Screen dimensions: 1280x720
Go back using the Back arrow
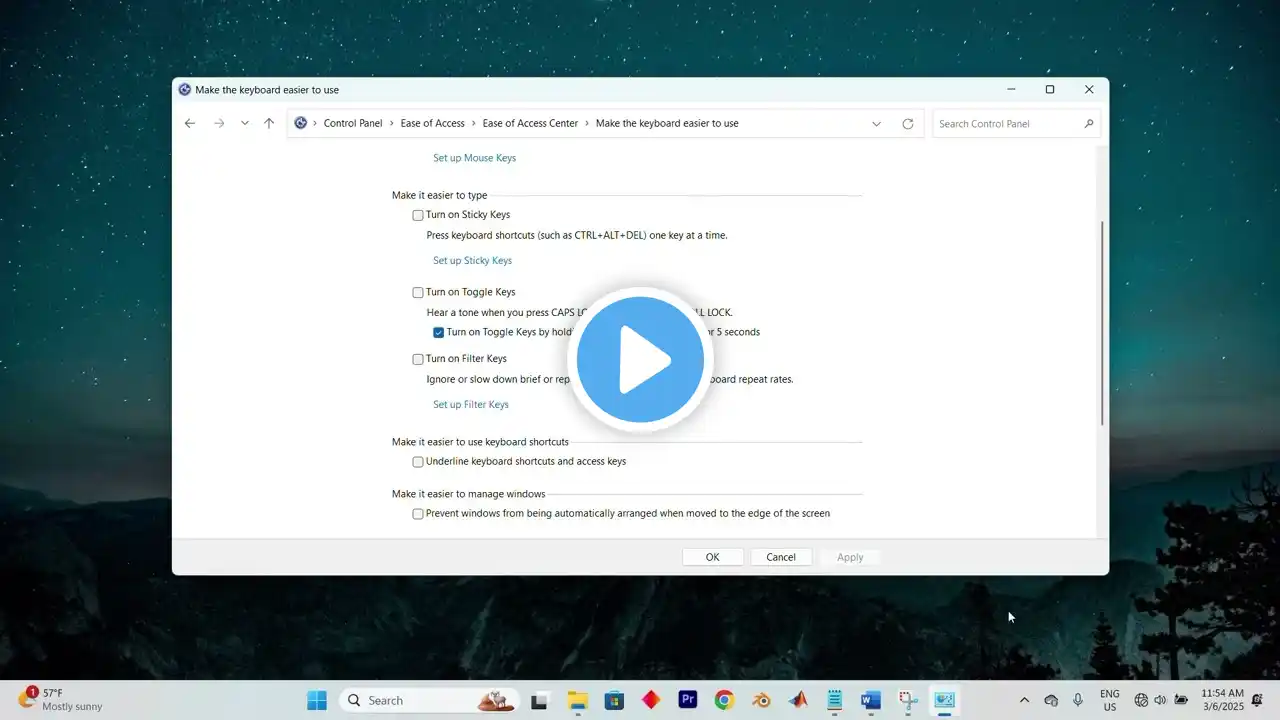click(190, 123)
